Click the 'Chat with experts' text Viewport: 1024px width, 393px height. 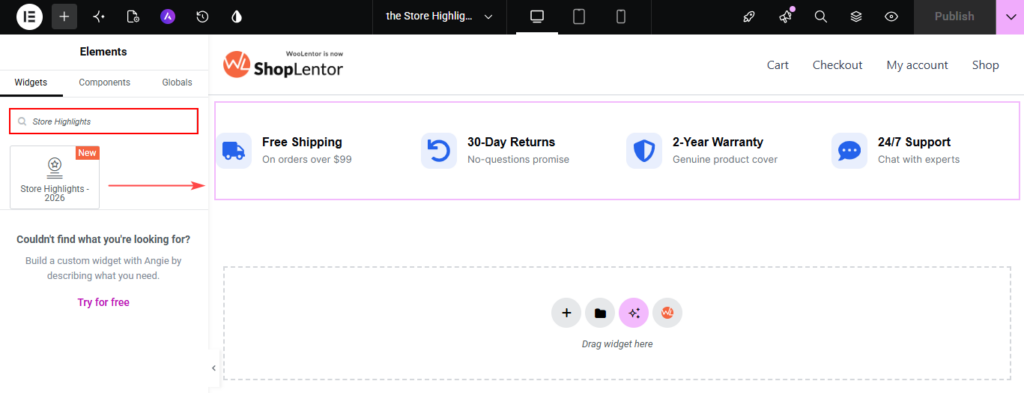pyautogui.click(x=919, y=159)
